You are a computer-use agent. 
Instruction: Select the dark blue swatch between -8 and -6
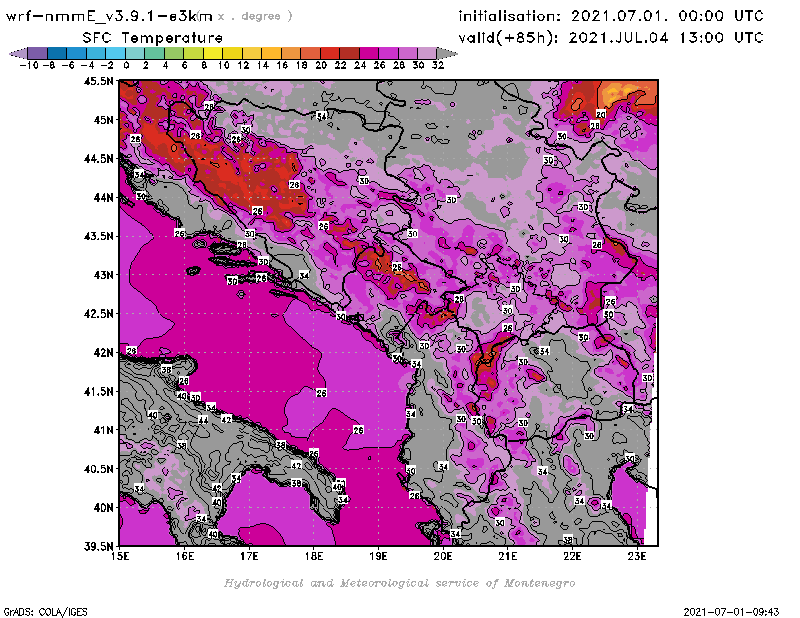[57, 54]
